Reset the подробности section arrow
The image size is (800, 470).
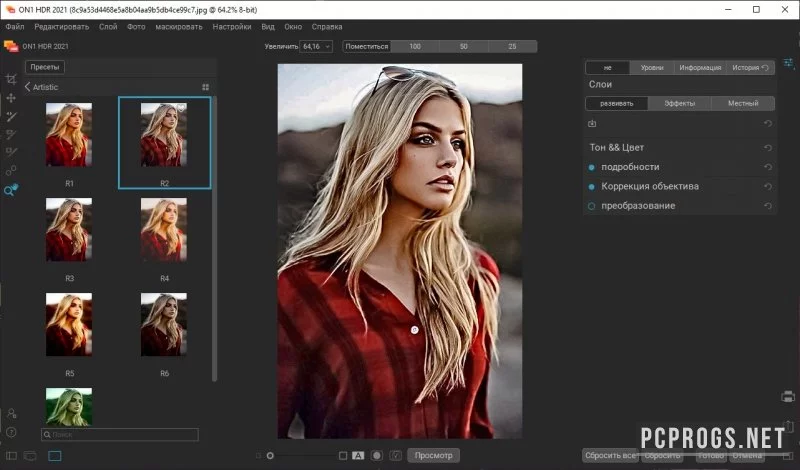[768, 167]
